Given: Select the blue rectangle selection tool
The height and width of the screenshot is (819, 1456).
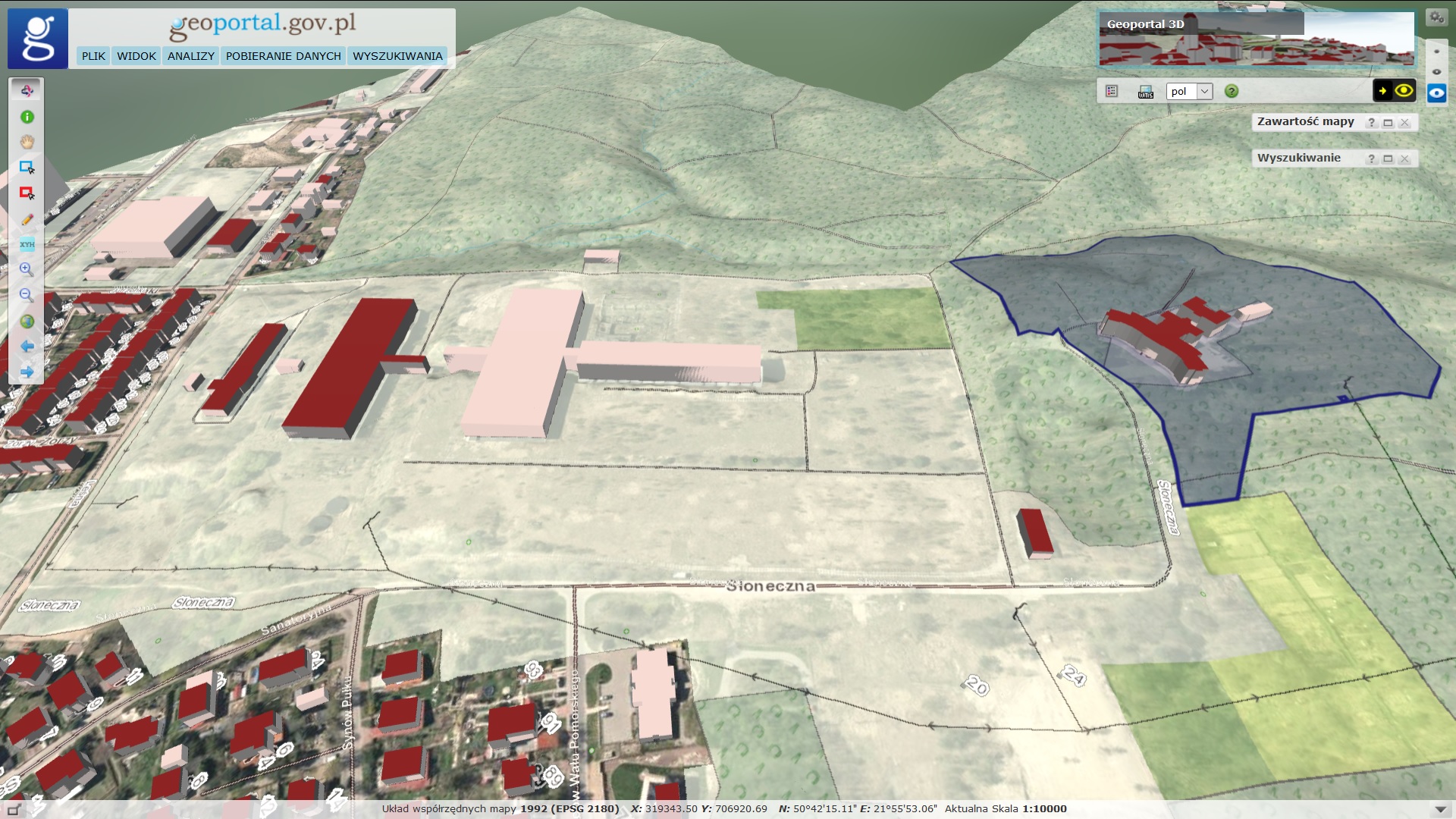Looking at the screenshot, I should (x=27, y=168).
